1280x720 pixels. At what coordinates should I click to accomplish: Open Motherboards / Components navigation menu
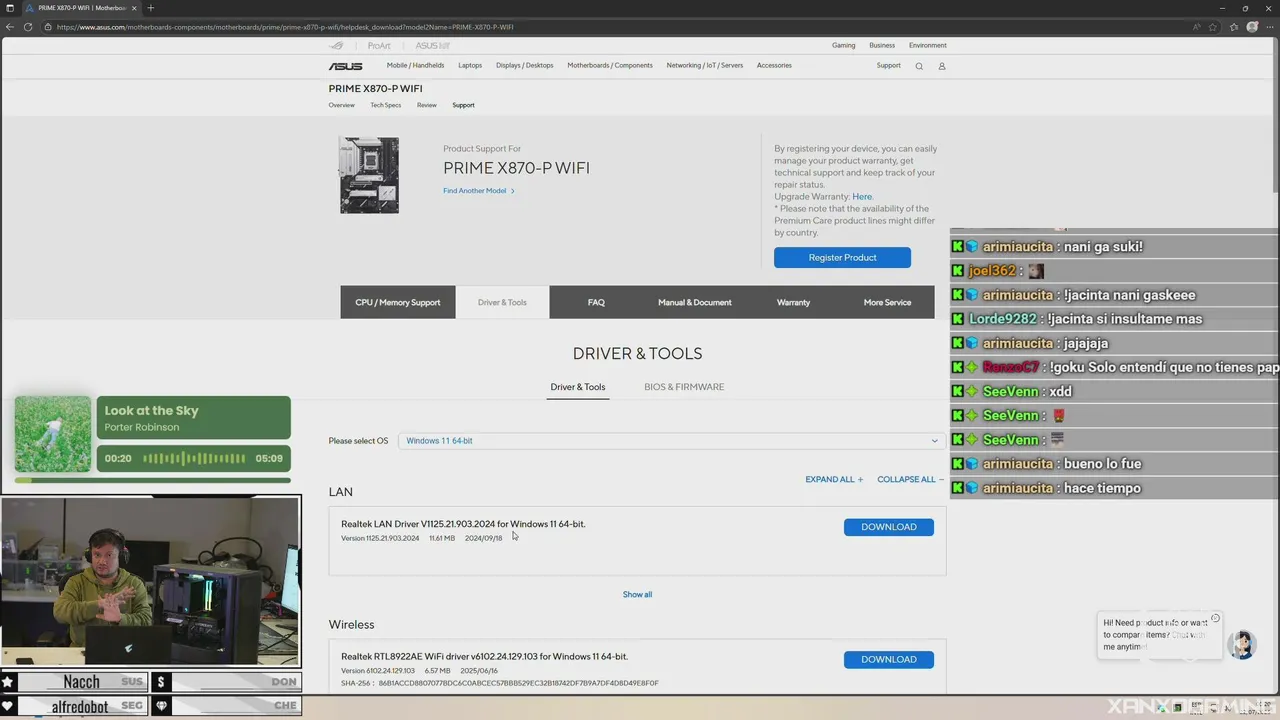(610, 66)
